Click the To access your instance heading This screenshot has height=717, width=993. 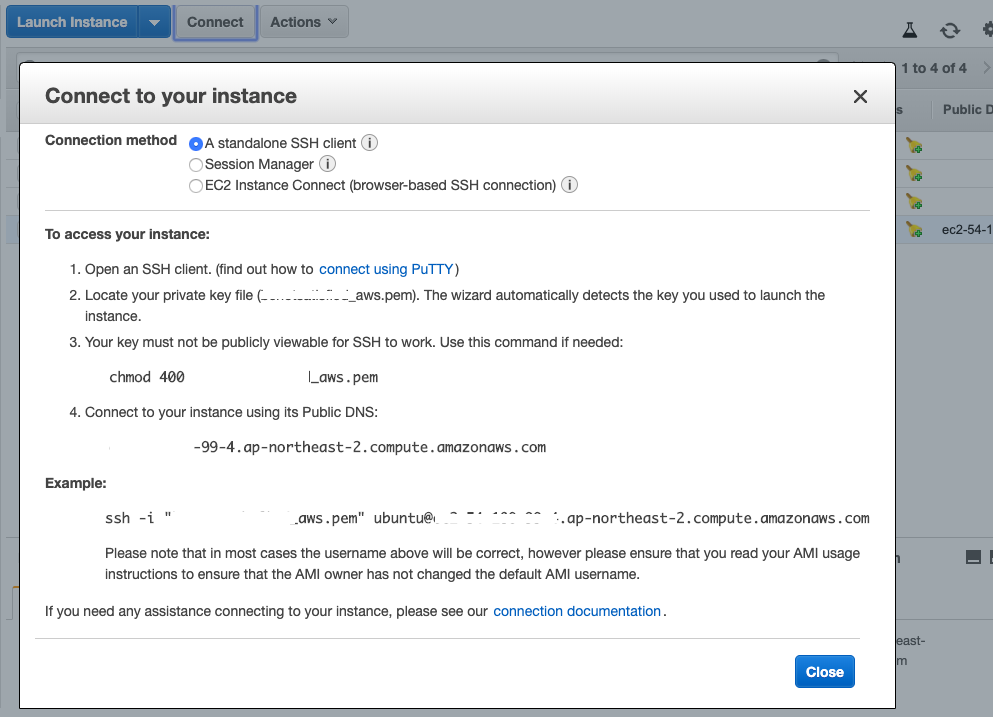(127, 234)
